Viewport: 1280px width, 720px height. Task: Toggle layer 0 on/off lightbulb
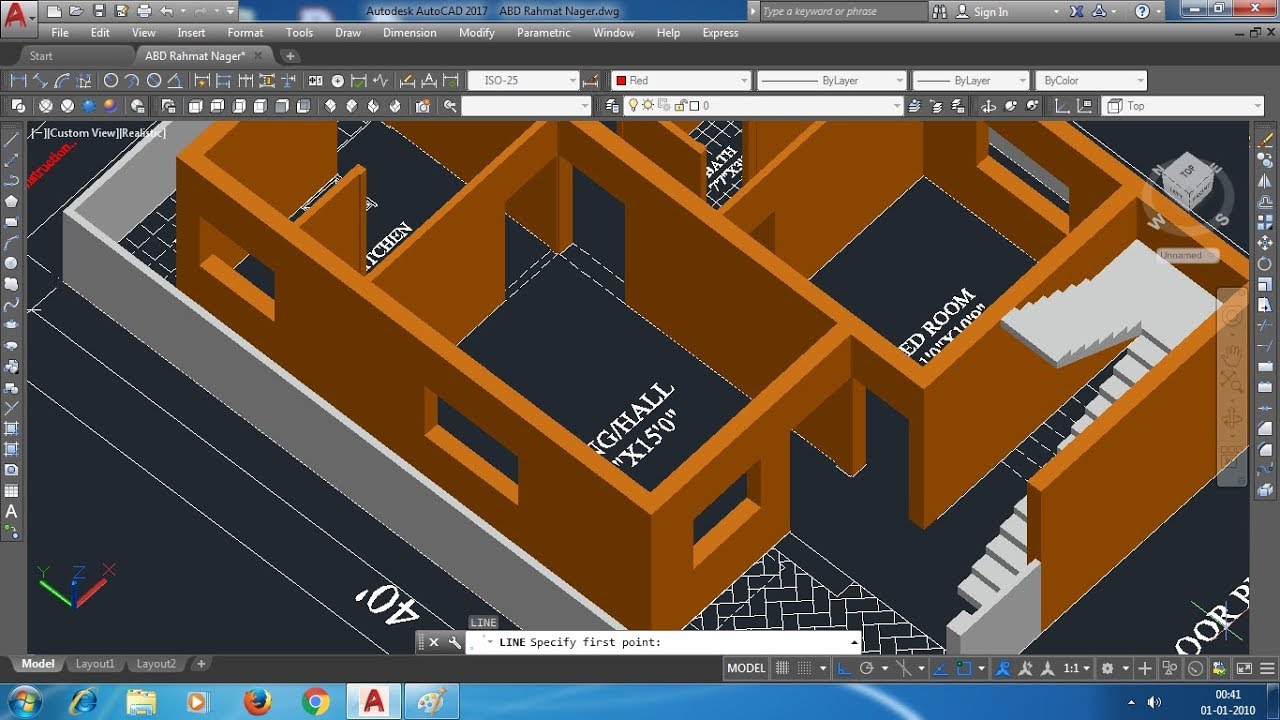coord(634,105)
